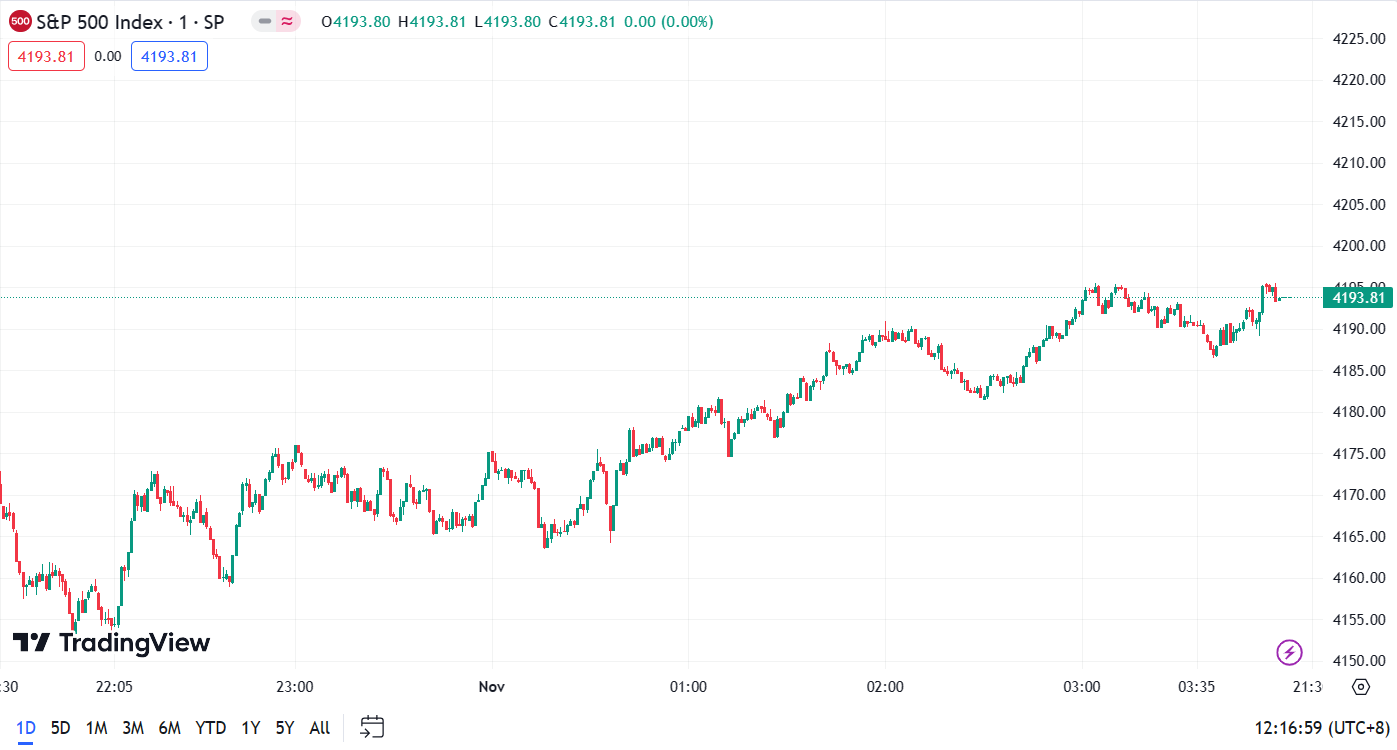The height and width of the screenshot is (750, 1397).
Task: Click the 02:00 time axis label
Action: pyautogui.click(x=885, y=687)
